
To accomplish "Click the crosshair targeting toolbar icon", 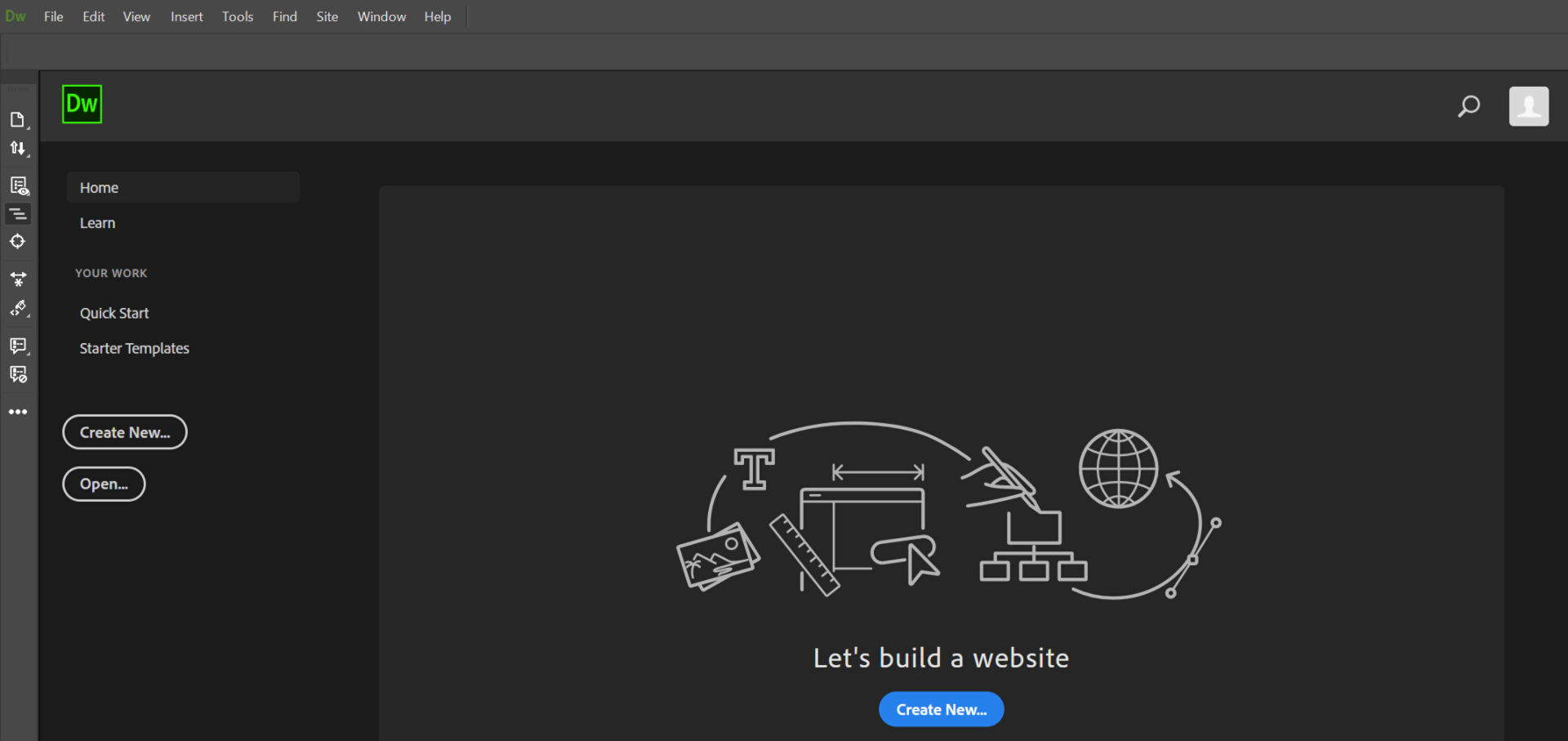I will (x=18, y=241).
